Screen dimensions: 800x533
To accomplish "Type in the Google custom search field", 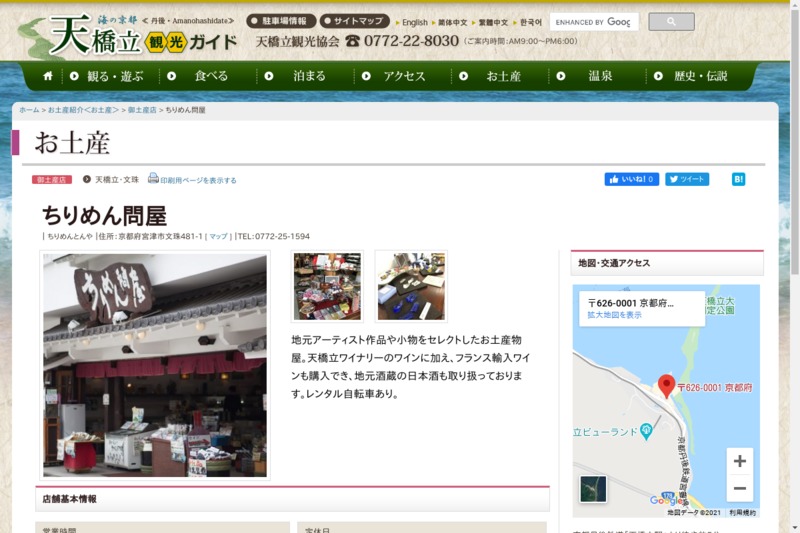I will coord(593,21).
